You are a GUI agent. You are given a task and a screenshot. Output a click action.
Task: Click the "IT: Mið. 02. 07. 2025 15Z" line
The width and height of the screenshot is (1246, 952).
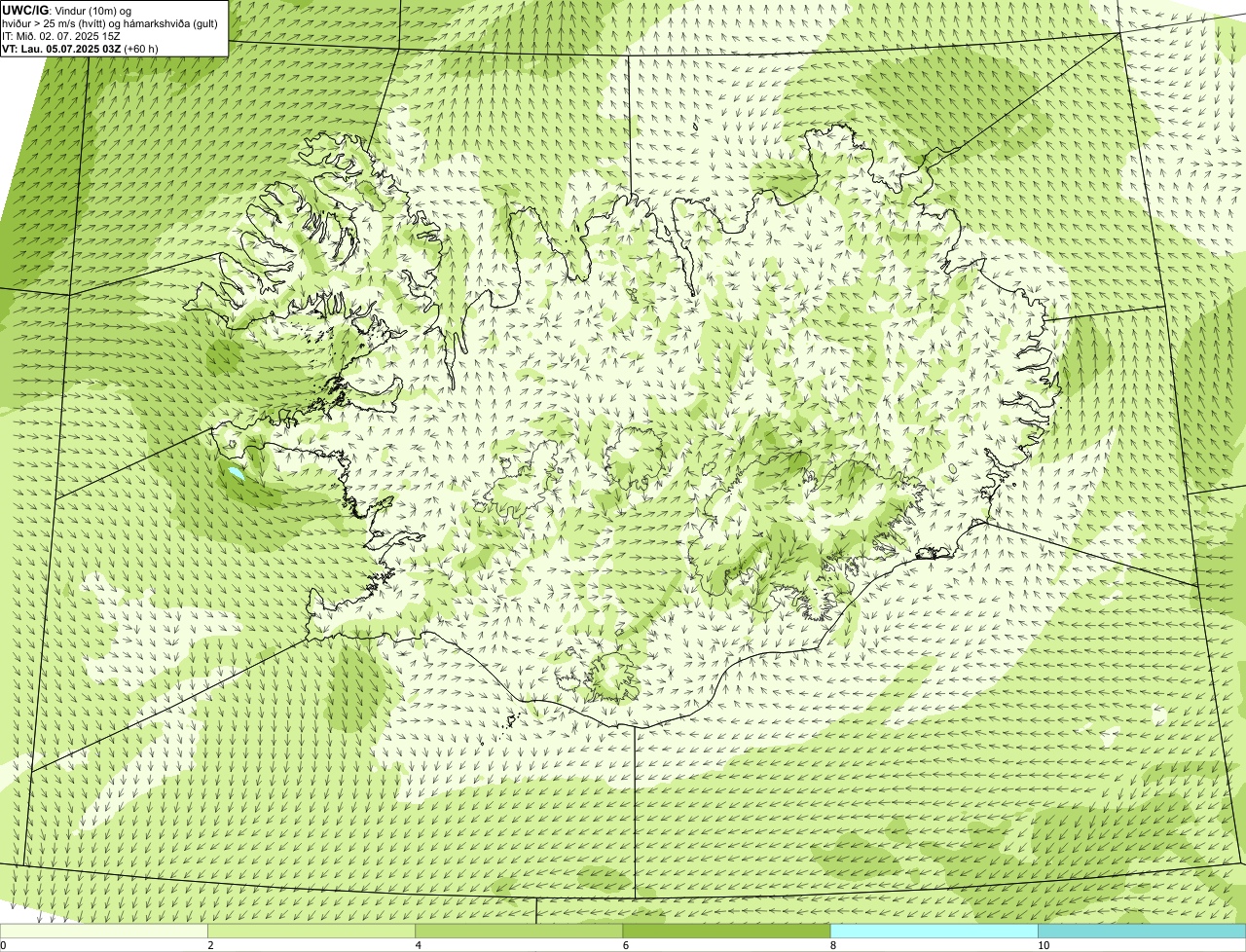pos(61,35)
